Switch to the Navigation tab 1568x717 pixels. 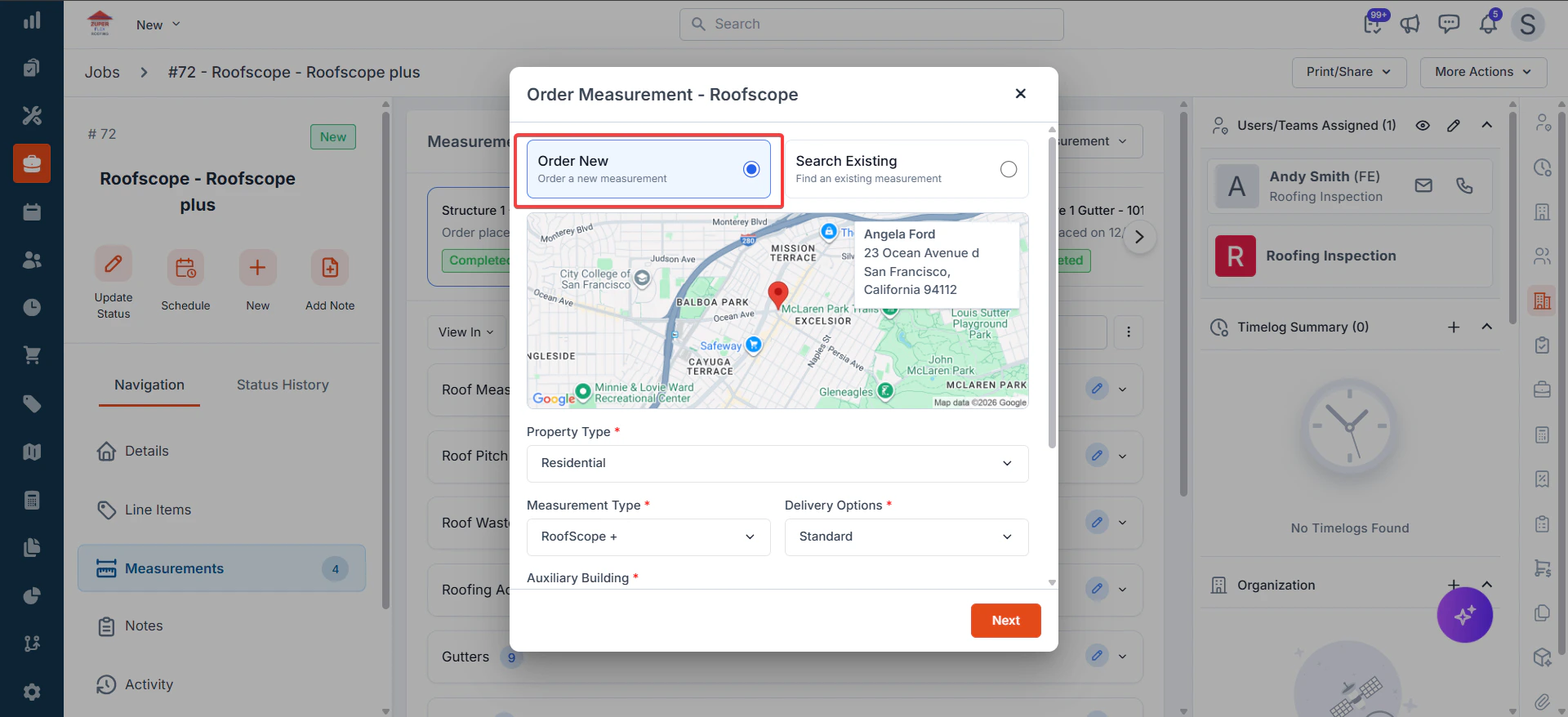tap(149, 385)
